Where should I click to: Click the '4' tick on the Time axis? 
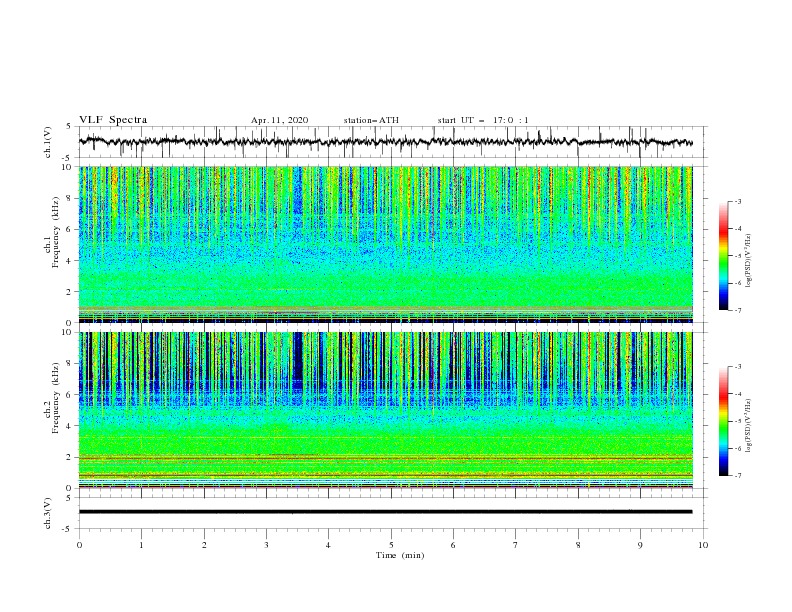(x=328, y=545)
